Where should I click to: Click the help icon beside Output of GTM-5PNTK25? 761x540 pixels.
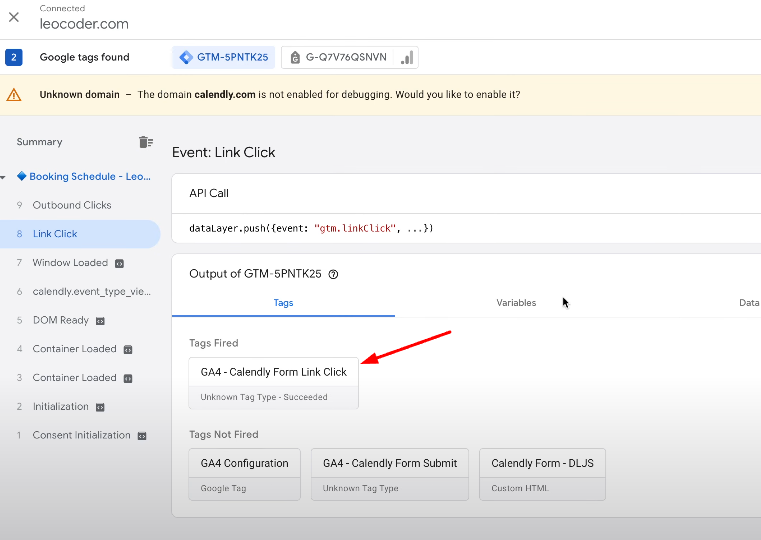click(333, 275)
